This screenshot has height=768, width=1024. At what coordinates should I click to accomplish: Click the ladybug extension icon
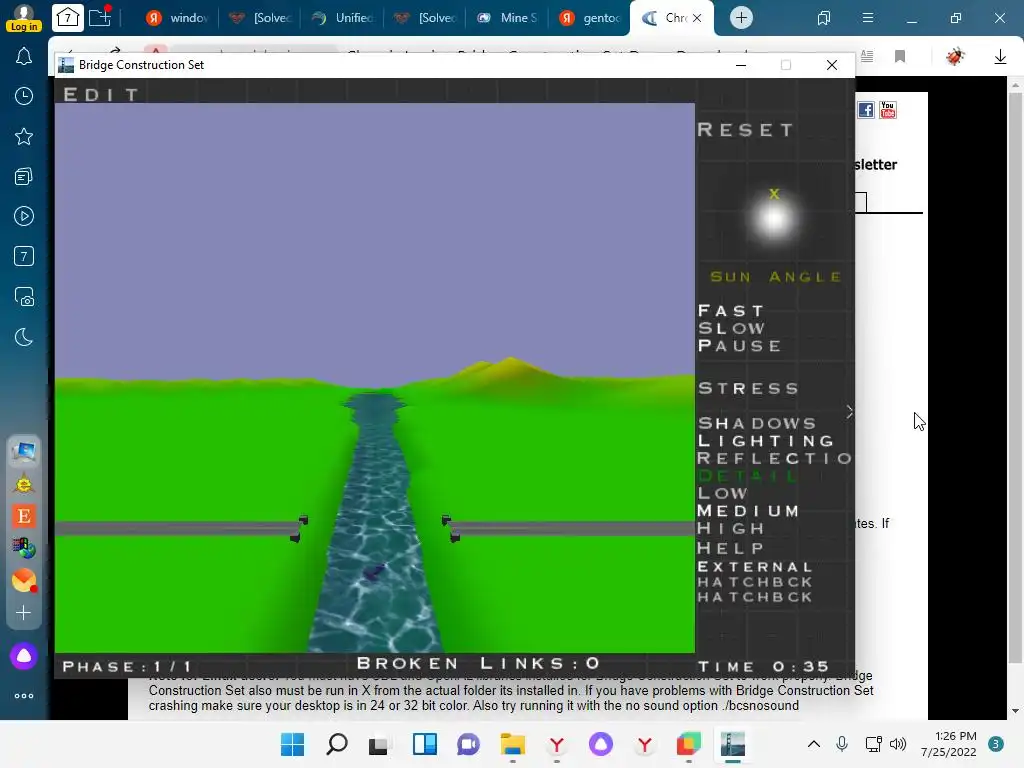click(x=955, y=56)
